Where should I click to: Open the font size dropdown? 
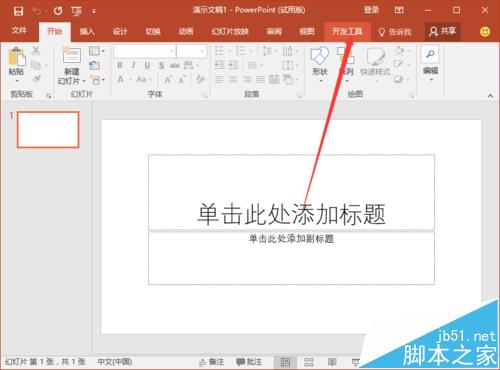click(202, 51)
